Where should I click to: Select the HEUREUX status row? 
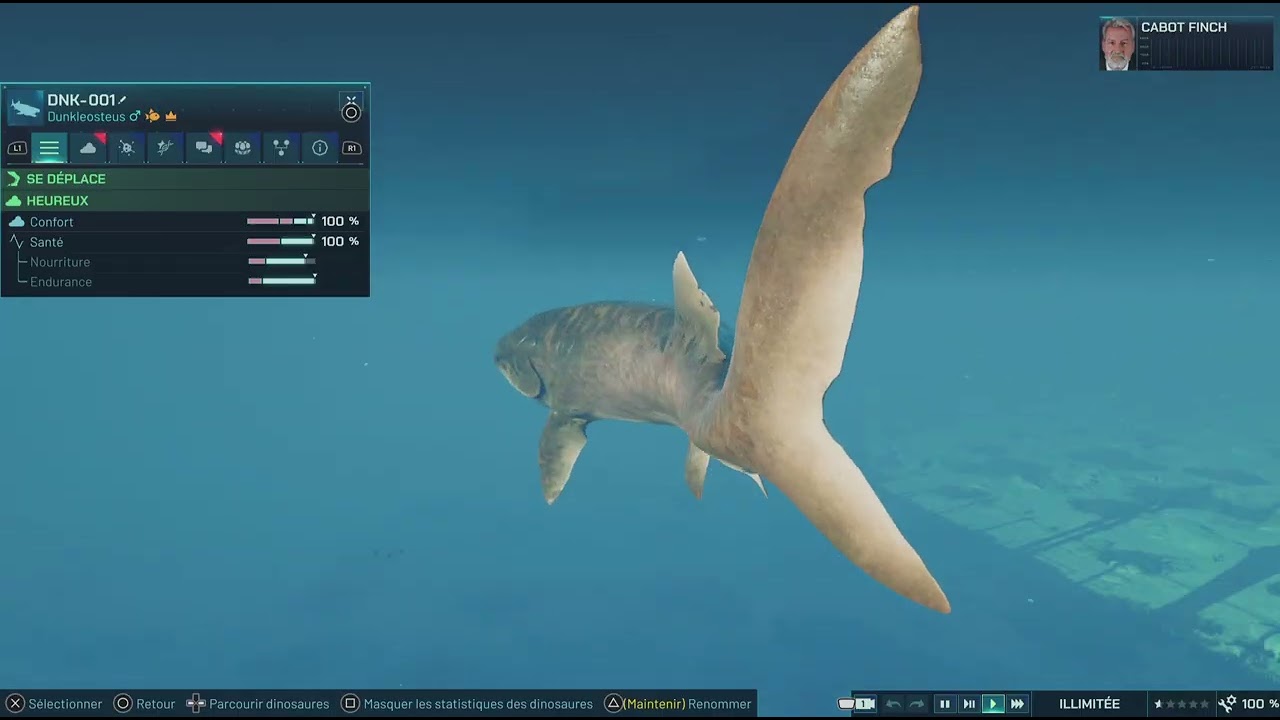point(185,200)
